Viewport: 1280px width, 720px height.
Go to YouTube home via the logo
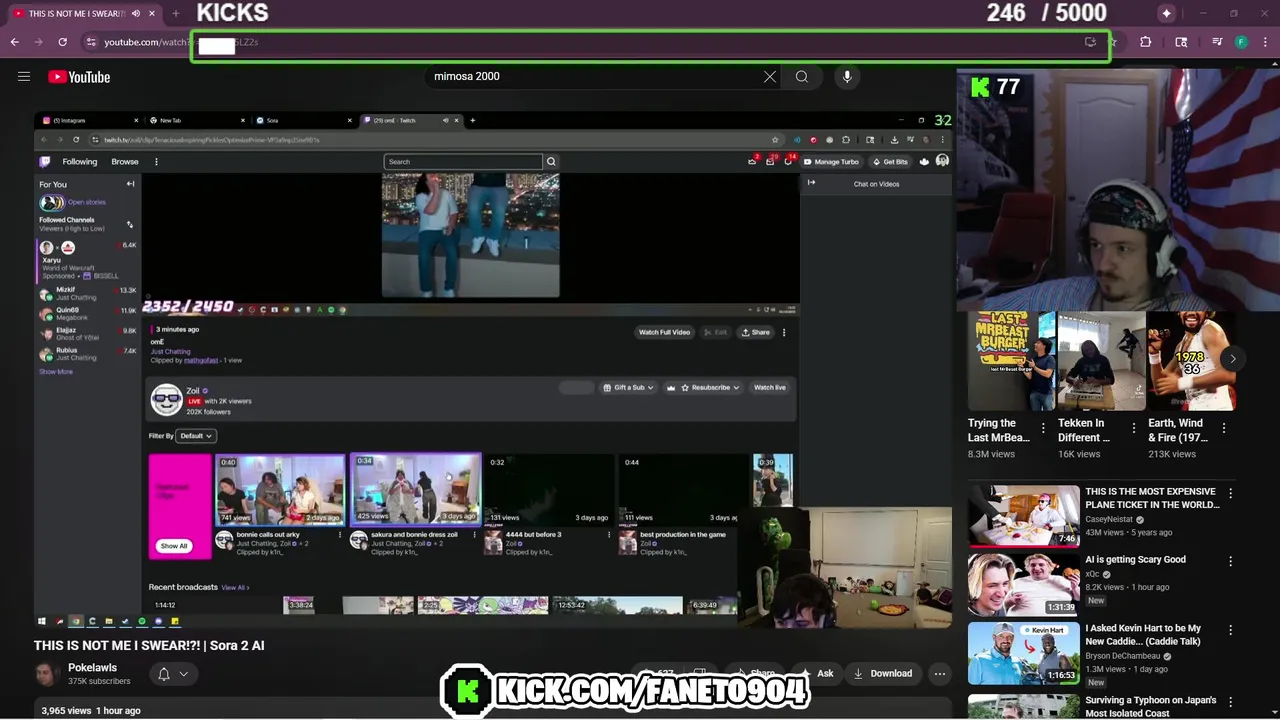click(79, 77)
